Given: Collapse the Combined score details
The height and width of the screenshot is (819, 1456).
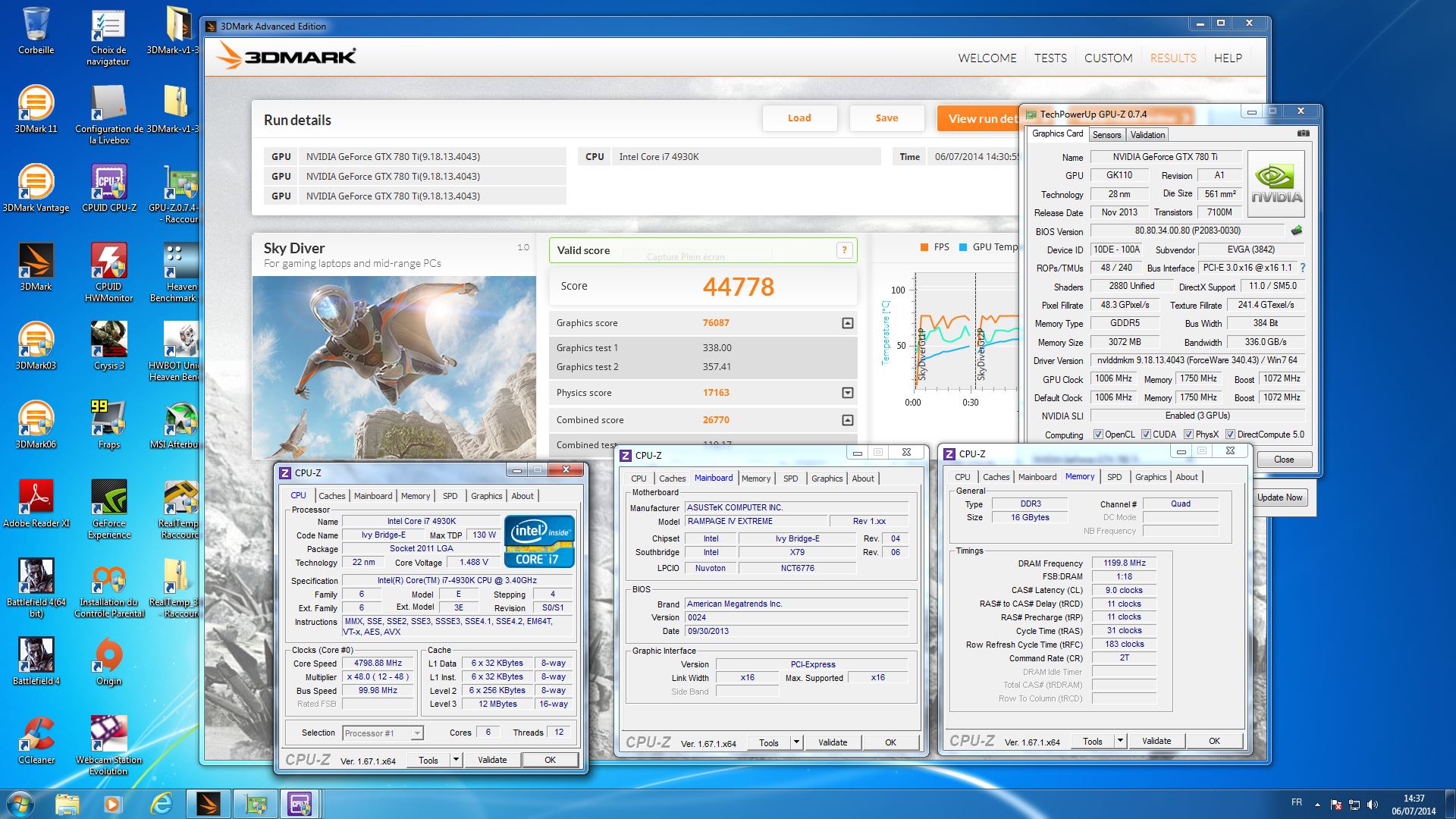Looking at the screenshot, I should point(848,420).
